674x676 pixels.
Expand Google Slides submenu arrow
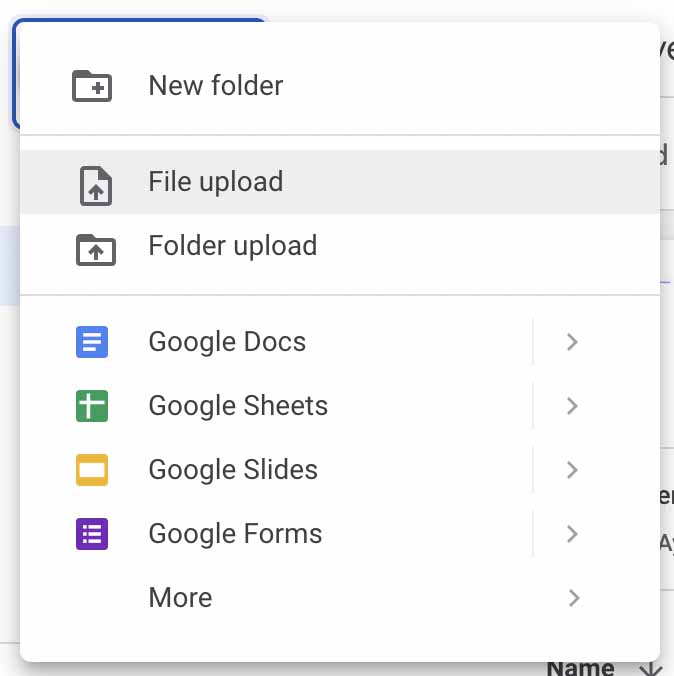point(572,469)
